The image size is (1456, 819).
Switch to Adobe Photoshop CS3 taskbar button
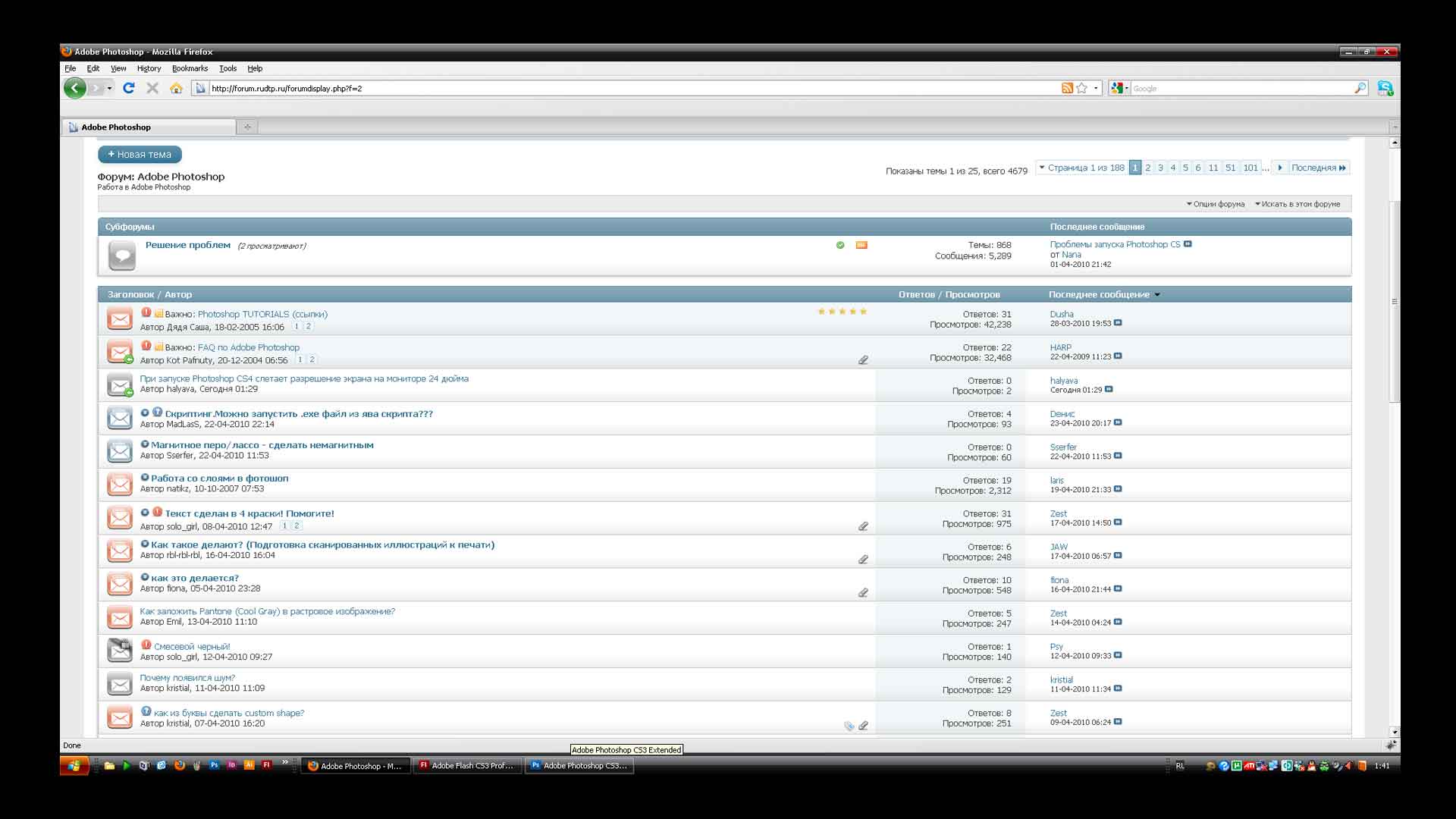pyautogui.click(x=579, y=766)
